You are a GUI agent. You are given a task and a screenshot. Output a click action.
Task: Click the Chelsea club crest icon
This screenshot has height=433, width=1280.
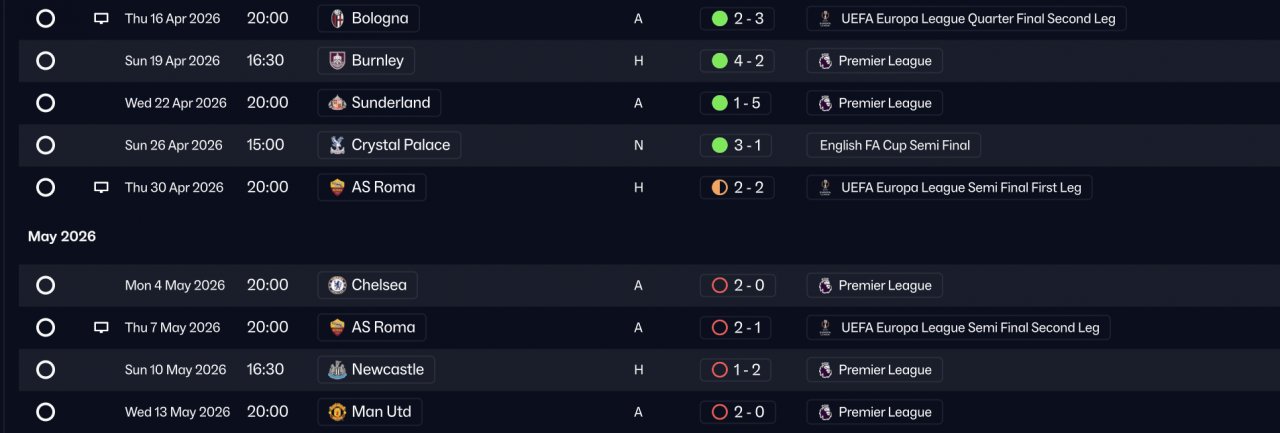[x=337, y=285]
